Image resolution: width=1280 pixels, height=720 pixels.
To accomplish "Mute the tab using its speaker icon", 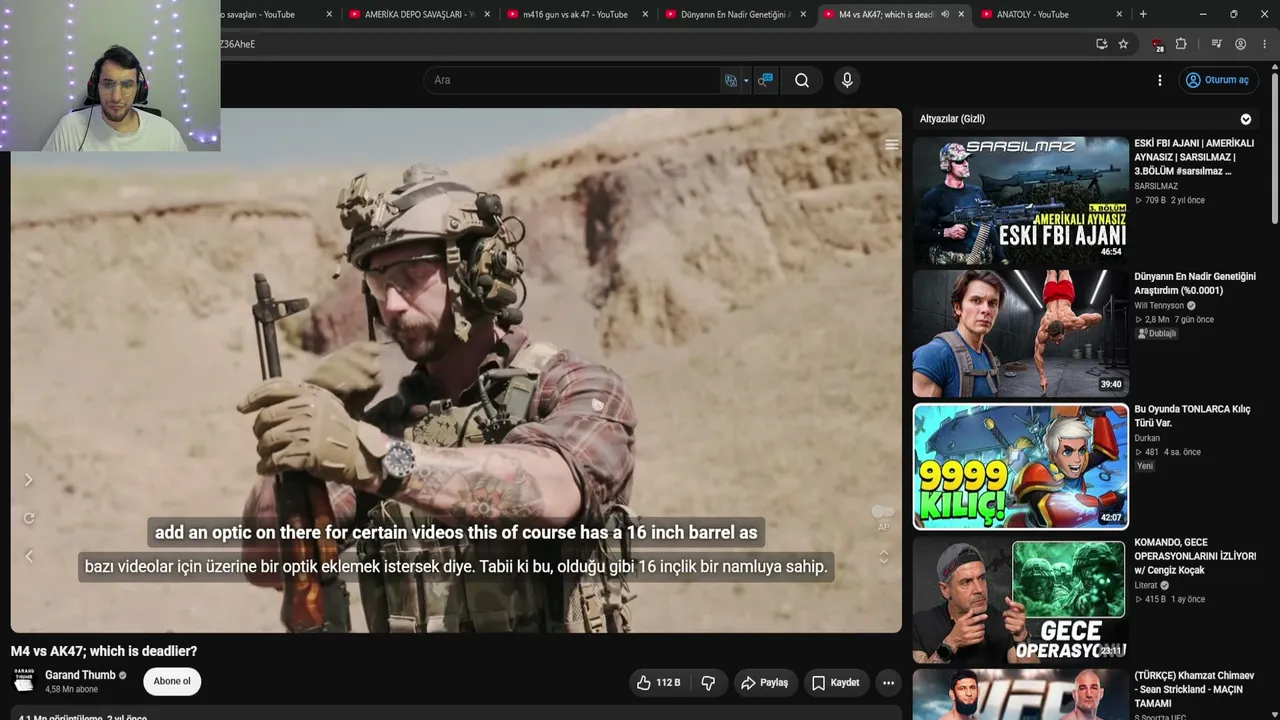I will [945, 14].
